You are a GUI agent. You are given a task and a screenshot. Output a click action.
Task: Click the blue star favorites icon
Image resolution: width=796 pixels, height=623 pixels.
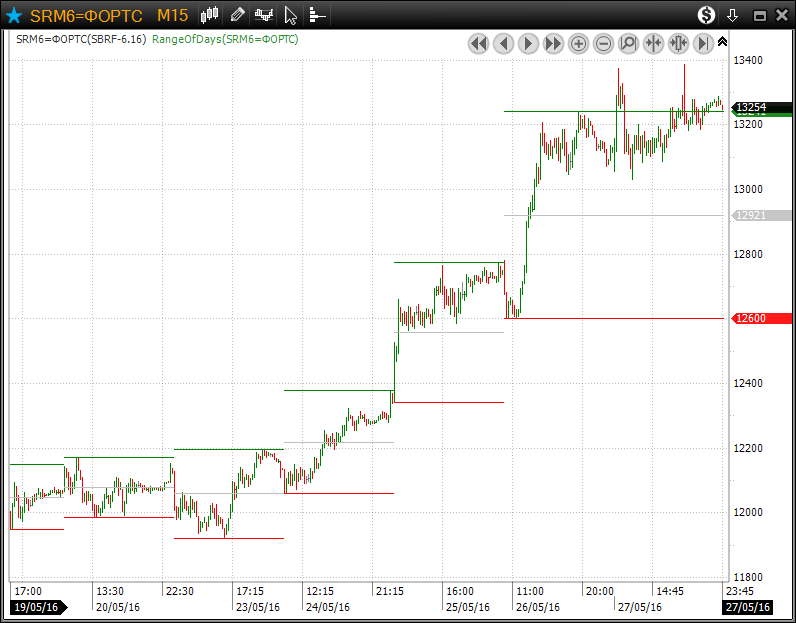click(x=14, y=15)
